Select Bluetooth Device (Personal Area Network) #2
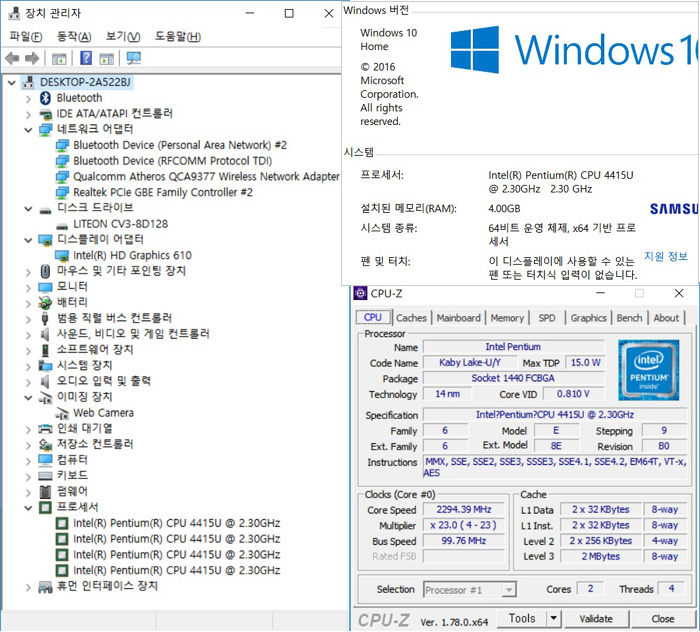The width and height of the screenshot is (700, 632). [x=180, y=145]
